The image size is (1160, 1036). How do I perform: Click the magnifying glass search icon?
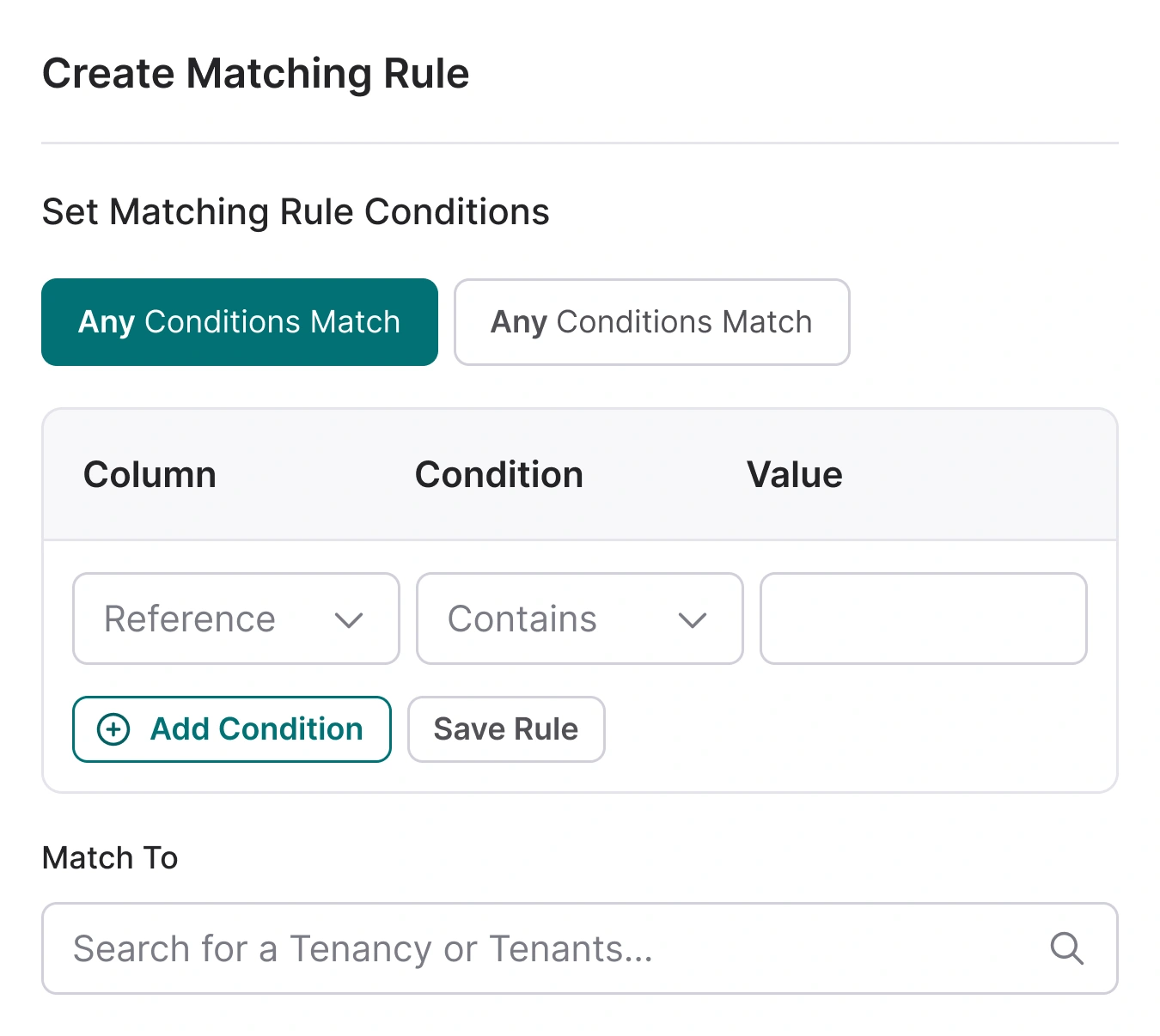click(1066, 948)
